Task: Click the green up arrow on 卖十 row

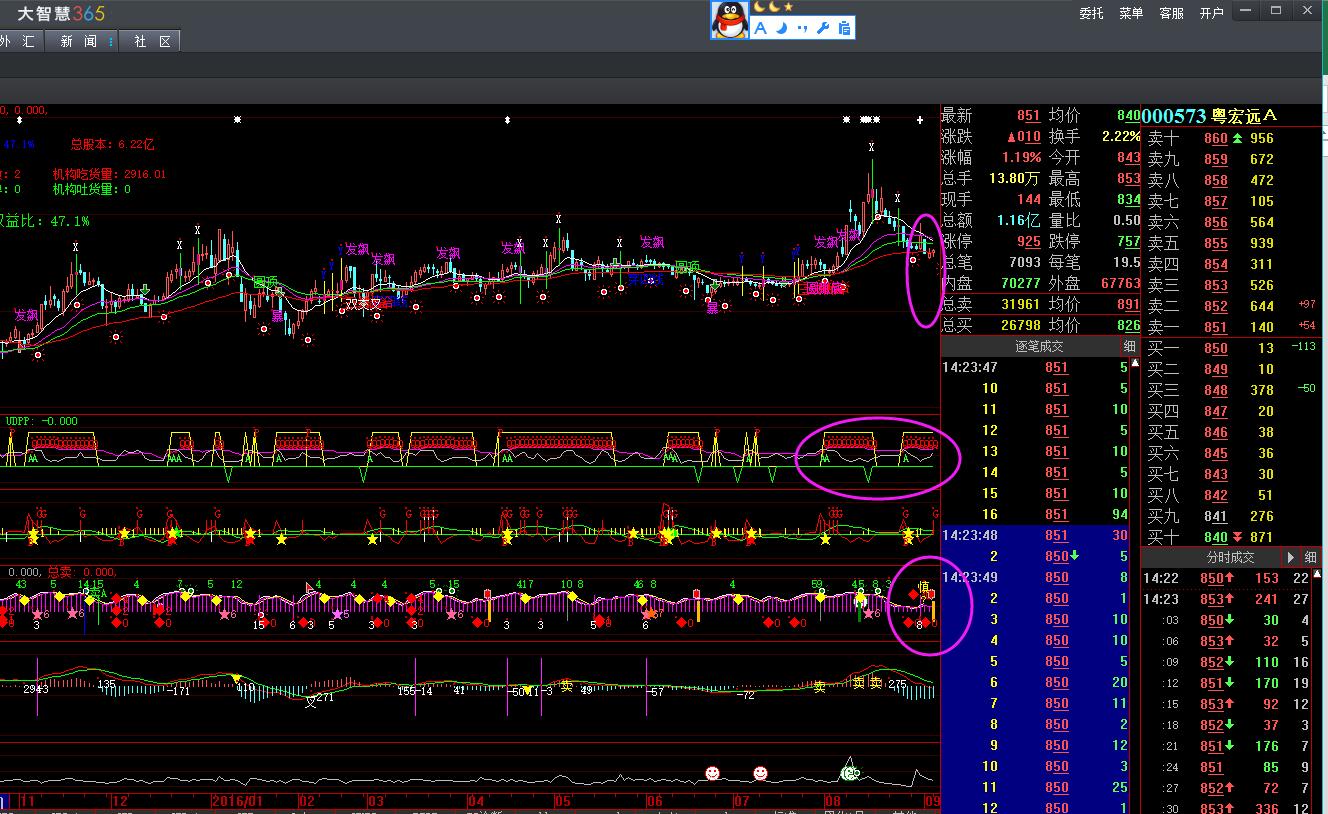Action: pyautogui.click(x=1237, y=139)
